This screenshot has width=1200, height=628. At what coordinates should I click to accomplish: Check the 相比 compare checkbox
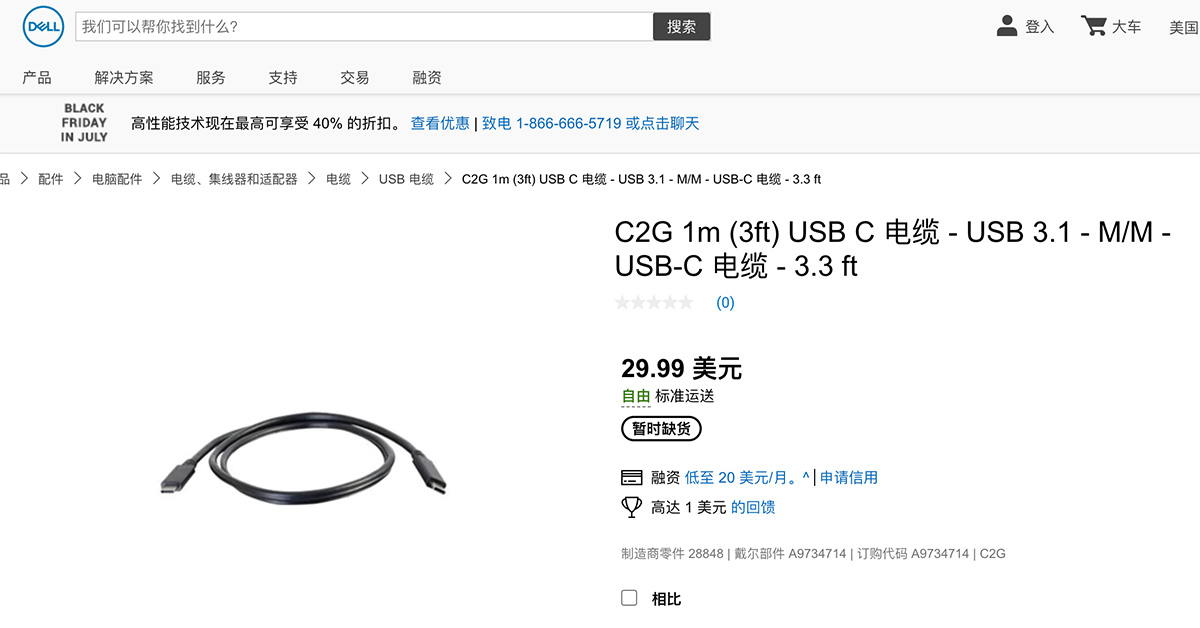pos(629,598)
